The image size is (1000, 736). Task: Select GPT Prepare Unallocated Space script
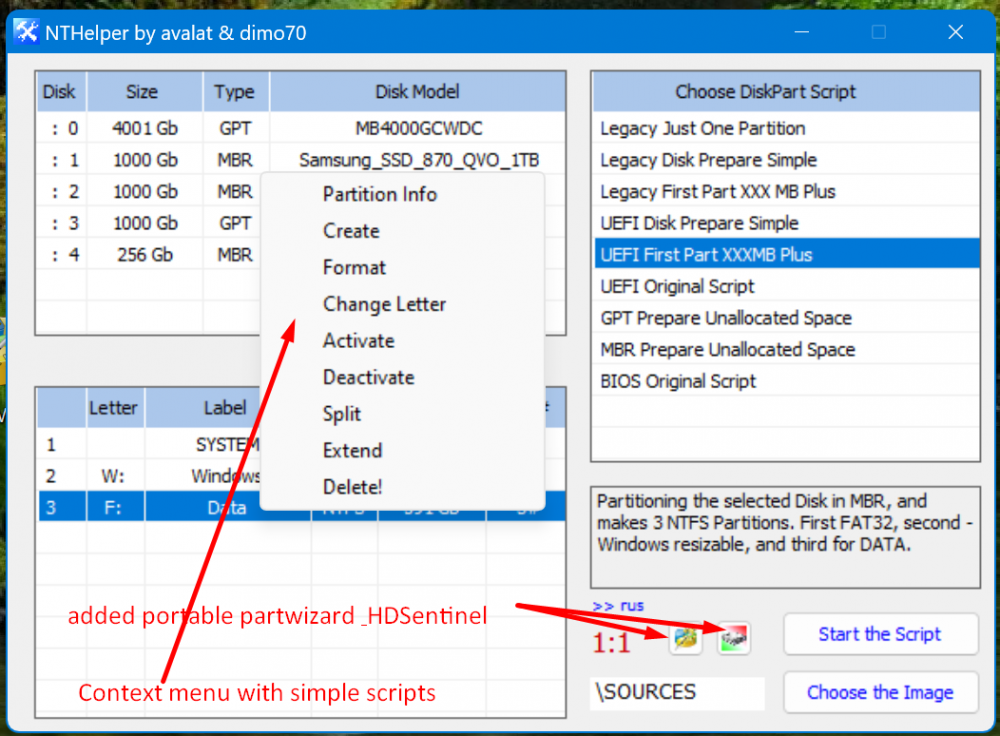pyautogui.click(x=725, y=318)
